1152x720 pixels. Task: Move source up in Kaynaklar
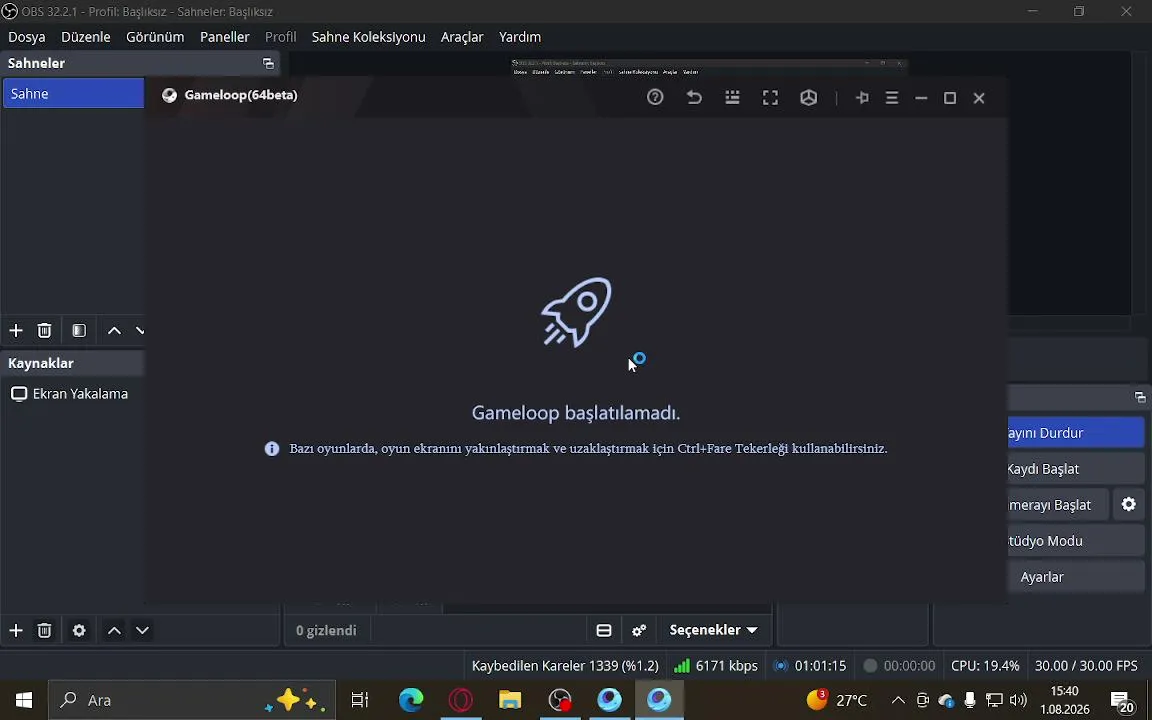click(115, 630)
